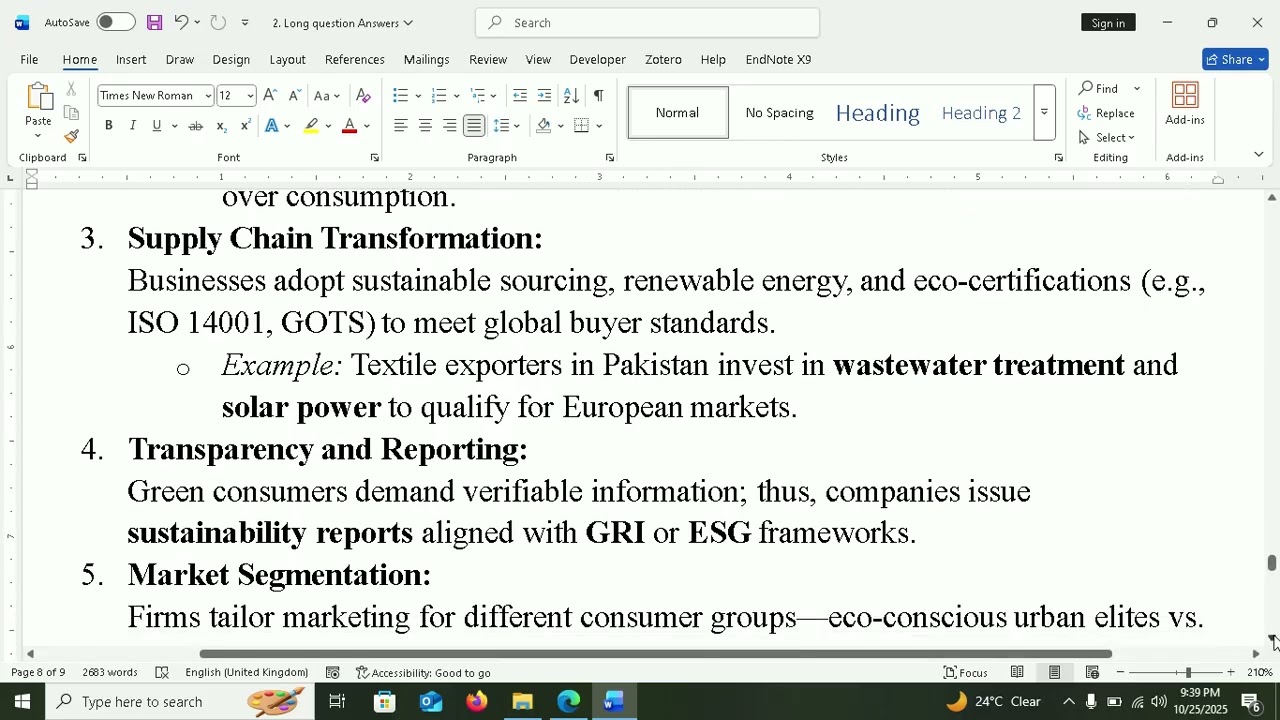Toggle Bold formatting
1280x720 pixels.
pos(108,126)
